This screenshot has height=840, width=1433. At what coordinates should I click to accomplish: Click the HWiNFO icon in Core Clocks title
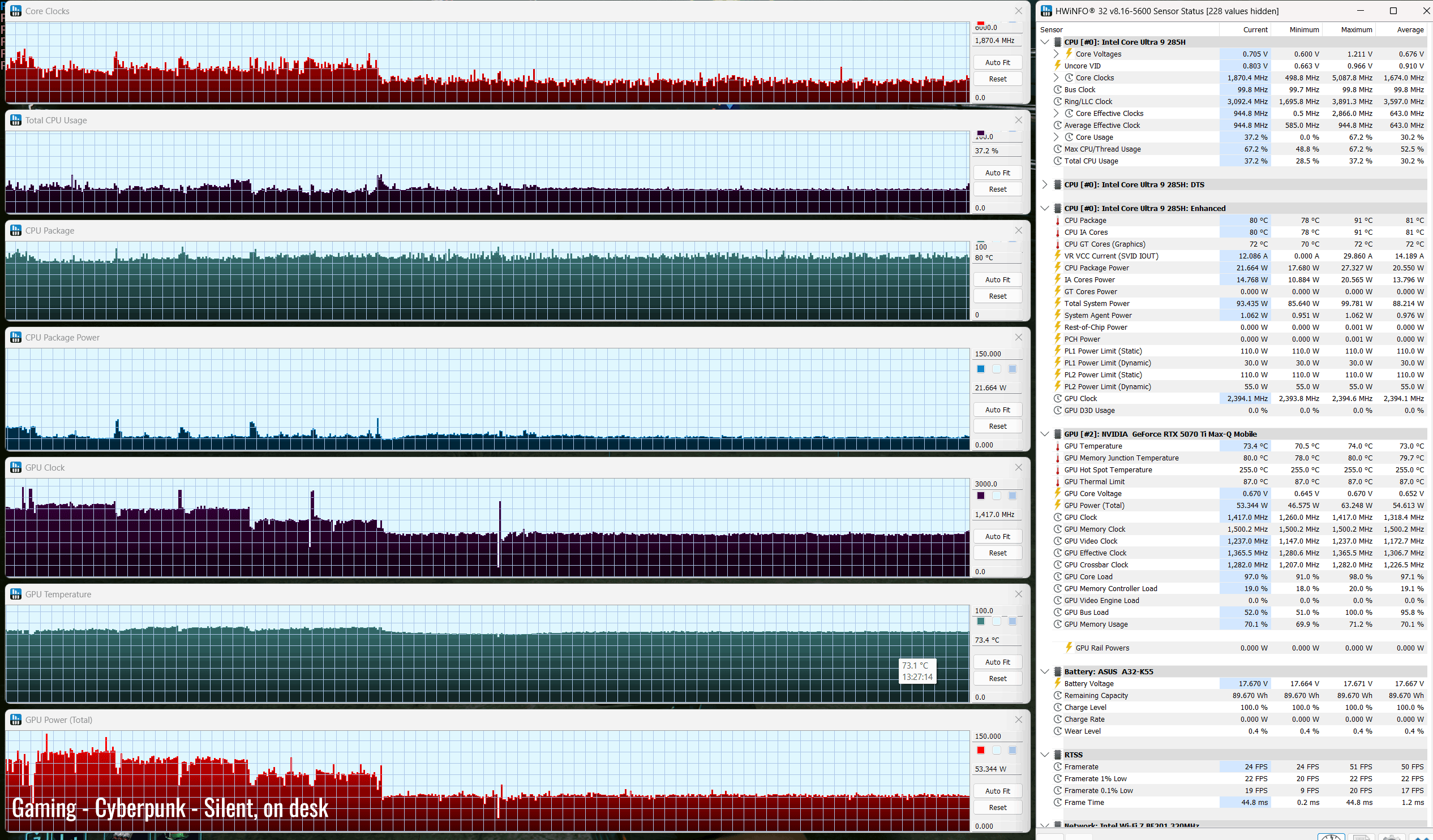pyautogui.click(x=16, y=11)
